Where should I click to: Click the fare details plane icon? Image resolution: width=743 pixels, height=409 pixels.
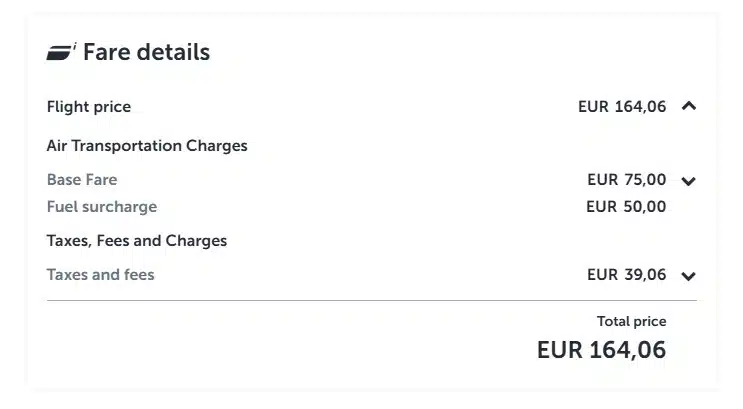[x=62, y=53]
